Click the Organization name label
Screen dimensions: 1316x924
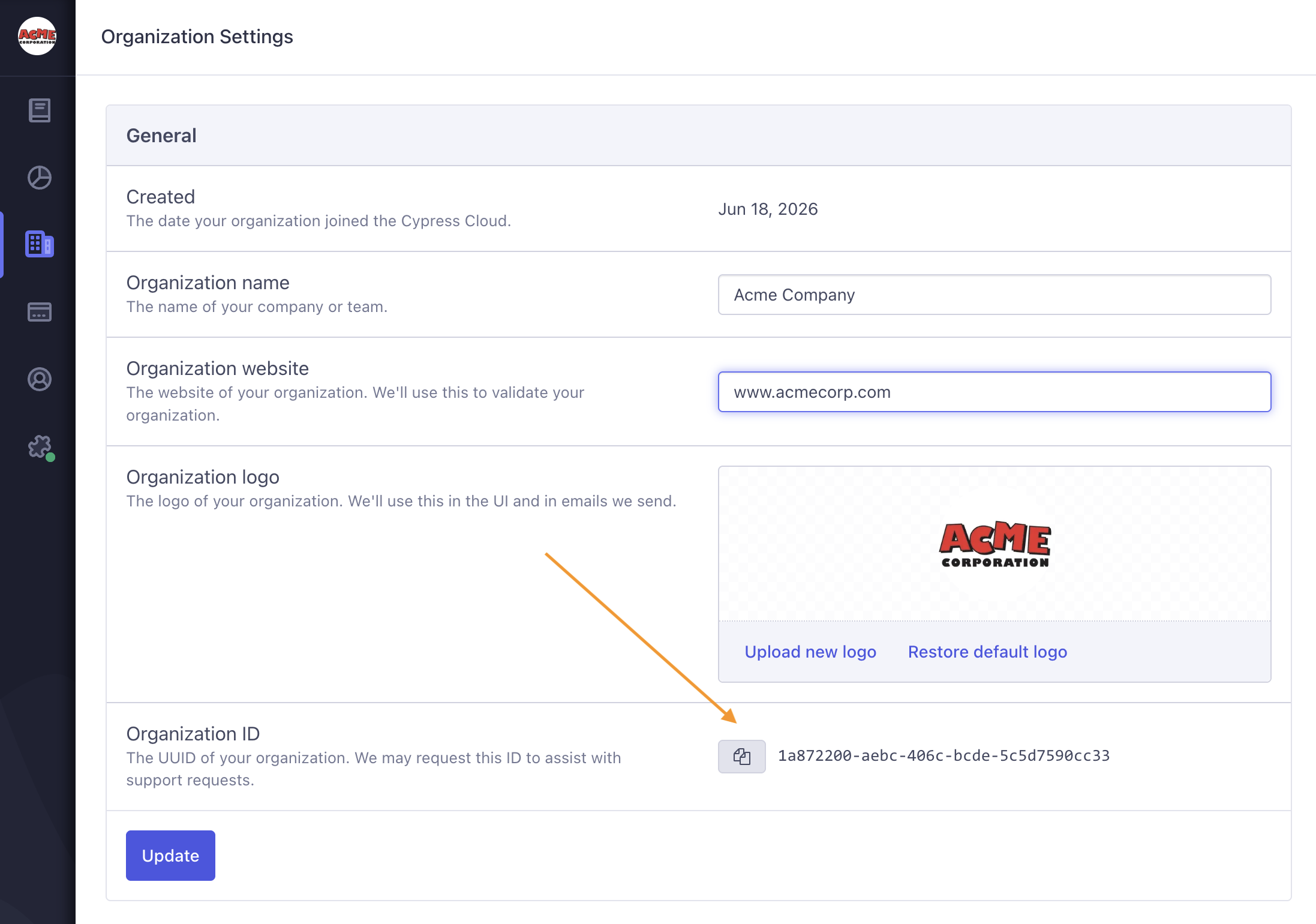pyautogui.click(x=208, y=283)
